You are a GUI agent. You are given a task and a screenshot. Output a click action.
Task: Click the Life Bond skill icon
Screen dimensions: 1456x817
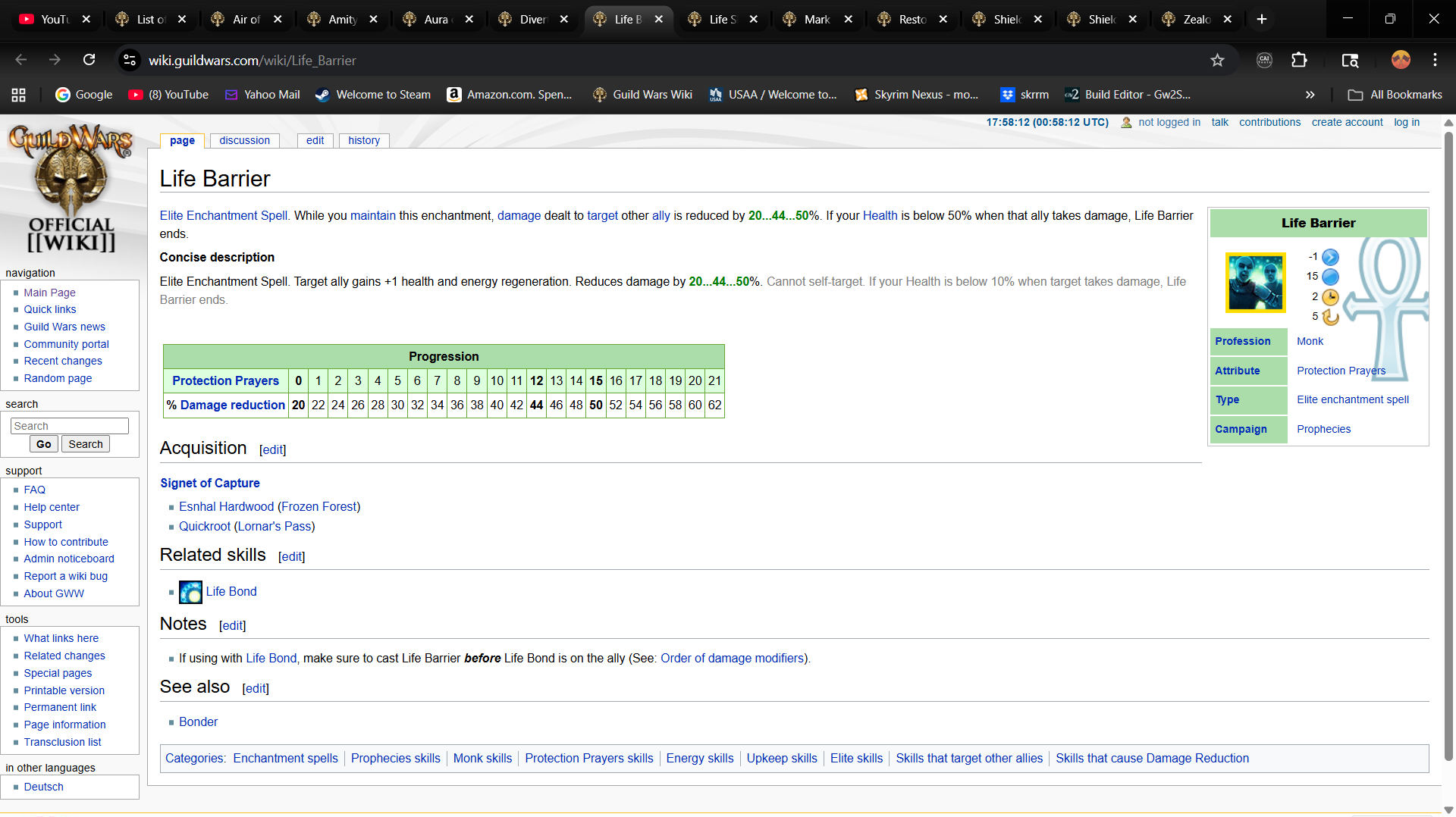[x=190, y=592]
